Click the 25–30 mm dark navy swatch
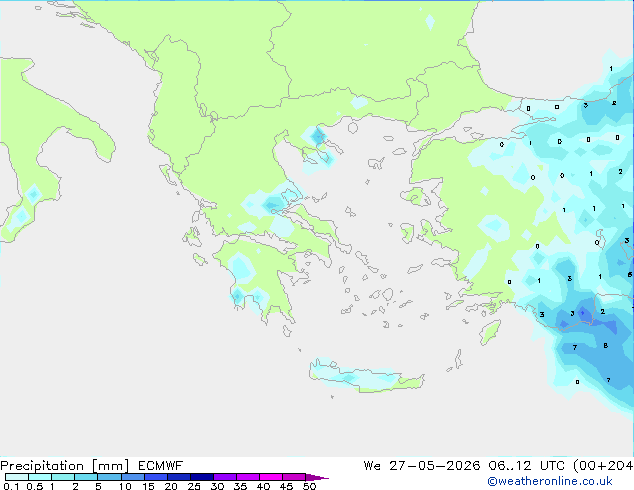Image resolution: width=634 pixels, height=490 pixels. (x=202, y=477)
